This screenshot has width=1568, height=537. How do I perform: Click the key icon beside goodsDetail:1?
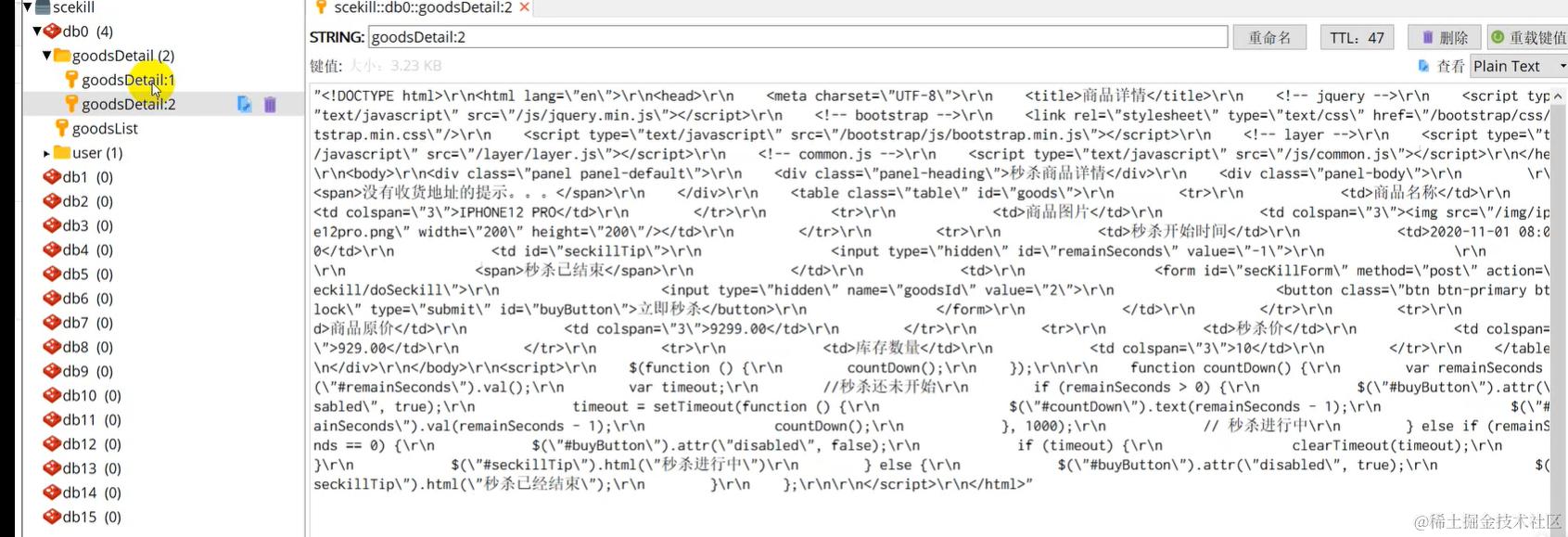pos(71,80)
